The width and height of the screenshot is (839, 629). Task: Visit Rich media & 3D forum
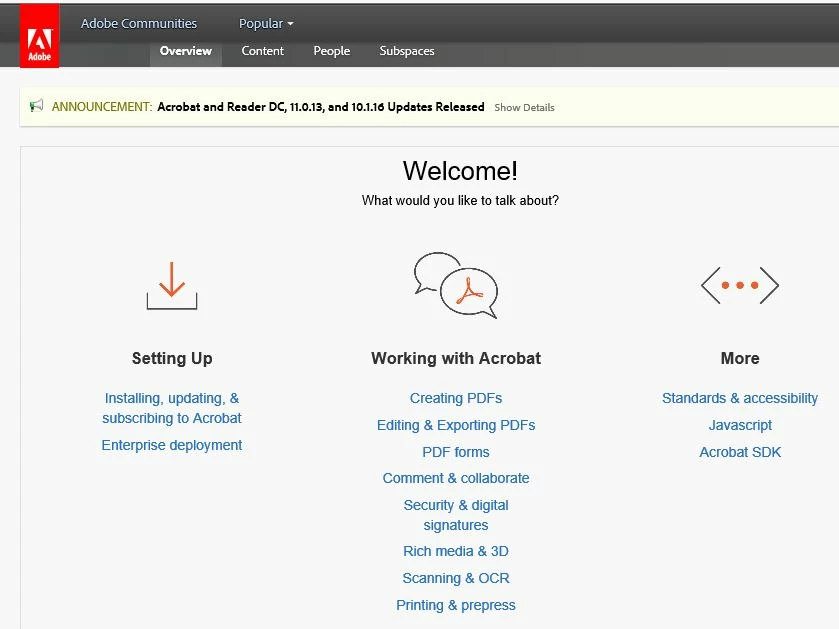456,551
